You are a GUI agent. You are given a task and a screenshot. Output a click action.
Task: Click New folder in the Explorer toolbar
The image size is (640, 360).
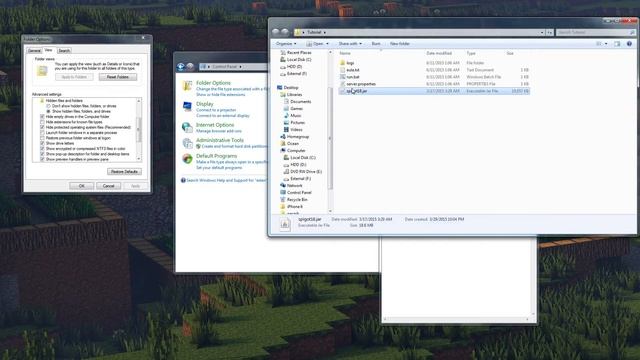(400, 44)
